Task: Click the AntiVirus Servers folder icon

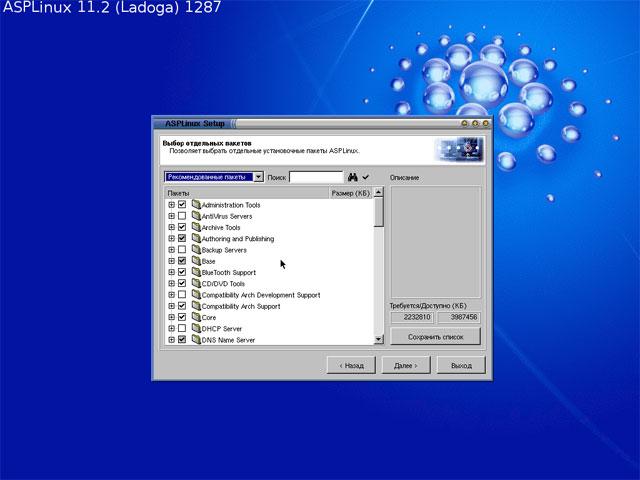Action: [x=196, y=216]
